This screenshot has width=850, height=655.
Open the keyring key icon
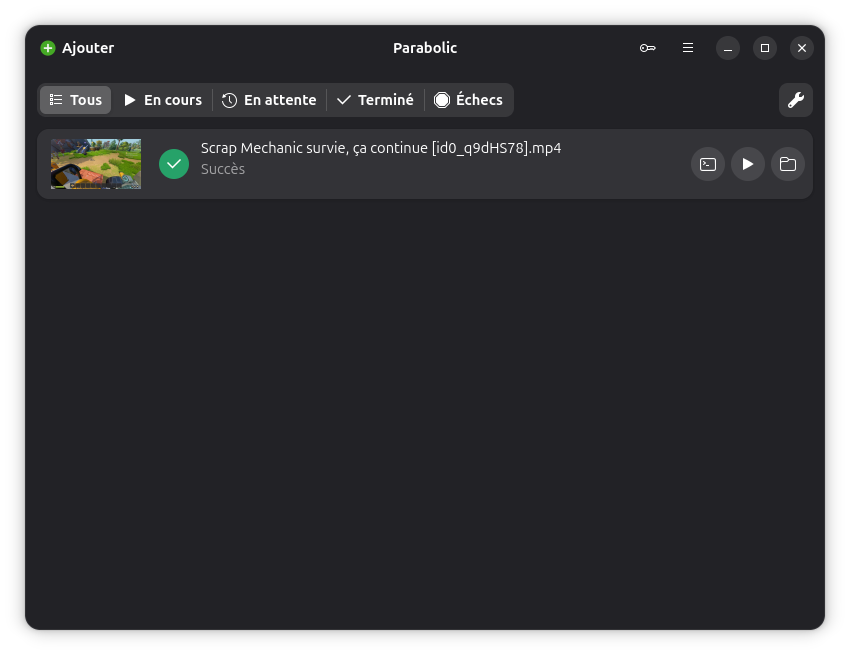(x=647, y=48)
